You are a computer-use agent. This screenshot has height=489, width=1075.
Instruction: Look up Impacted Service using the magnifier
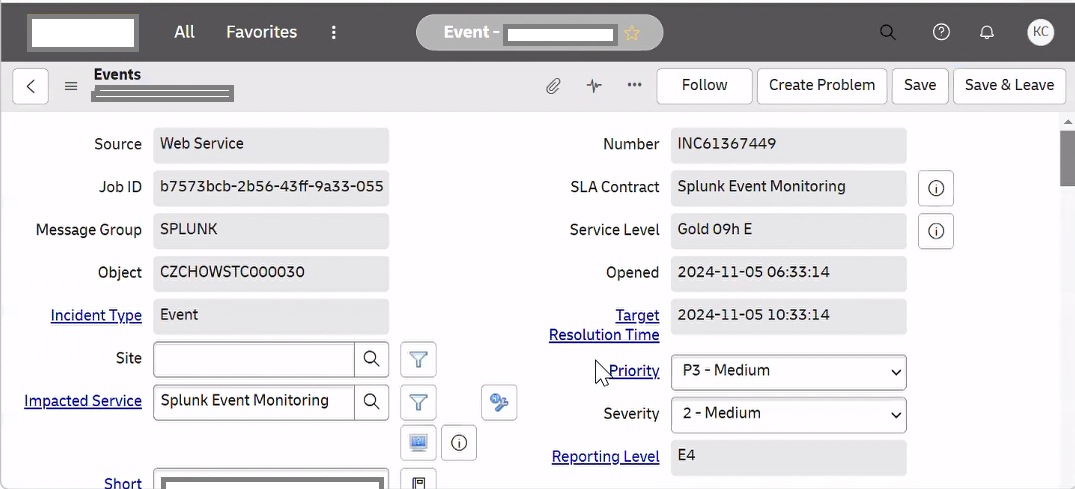tap(371, 402)
